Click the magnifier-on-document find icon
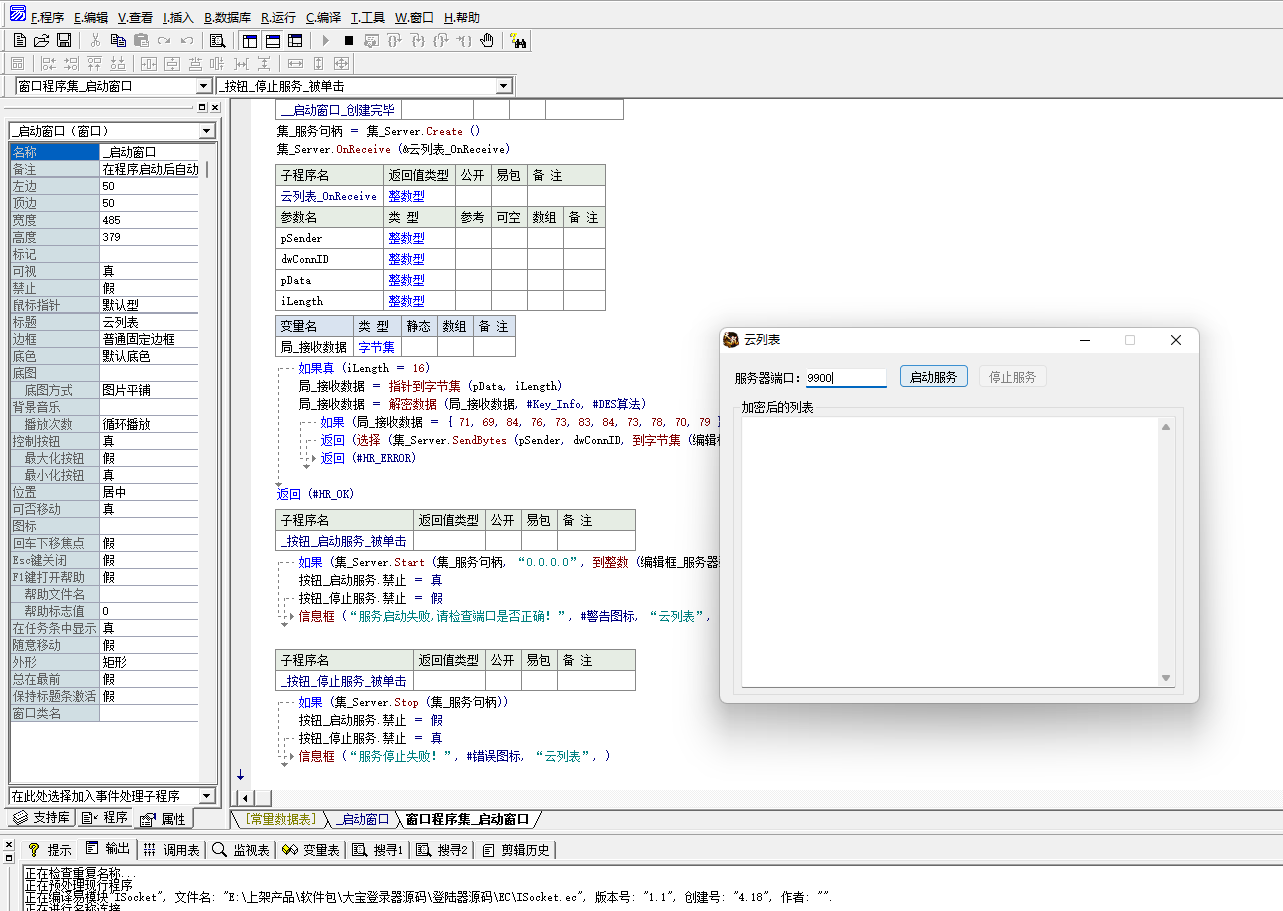This screenshot has height=911, width=1283. point(217,41)
